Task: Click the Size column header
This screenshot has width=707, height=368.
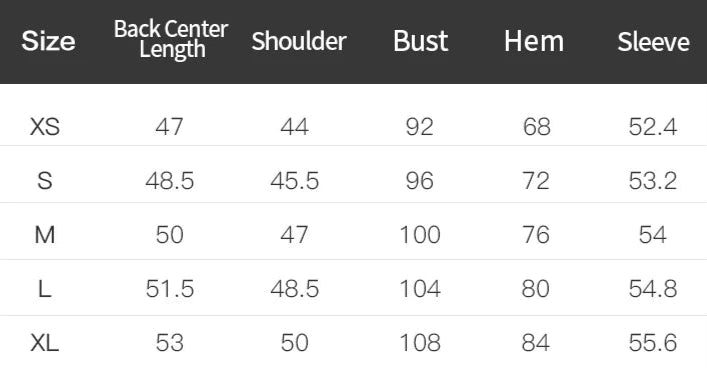Action: (48, 41)
